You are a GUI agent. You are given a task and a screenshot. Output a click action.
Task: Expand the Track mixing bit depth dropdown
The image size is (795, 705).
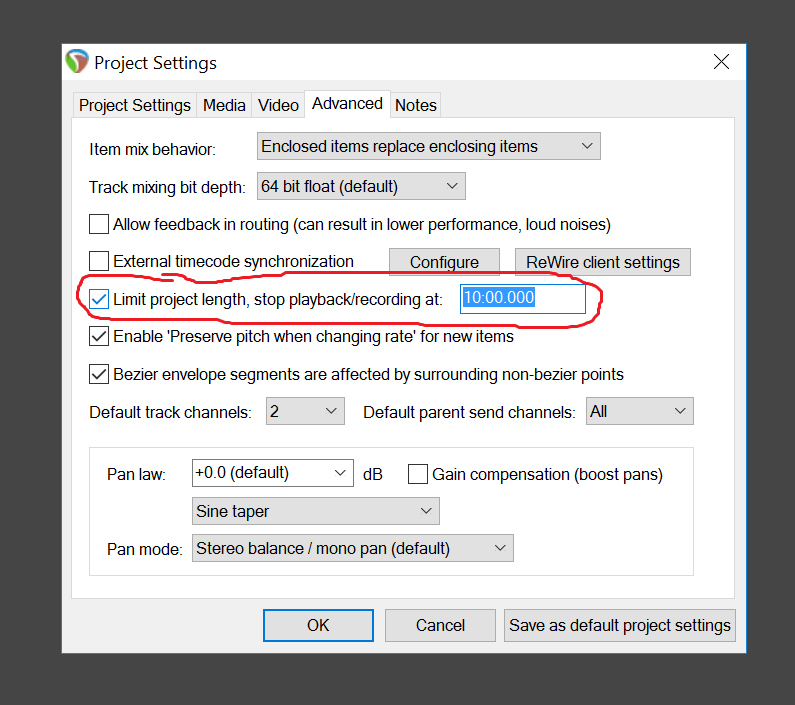pyautogui.click(x=361, y=186)
